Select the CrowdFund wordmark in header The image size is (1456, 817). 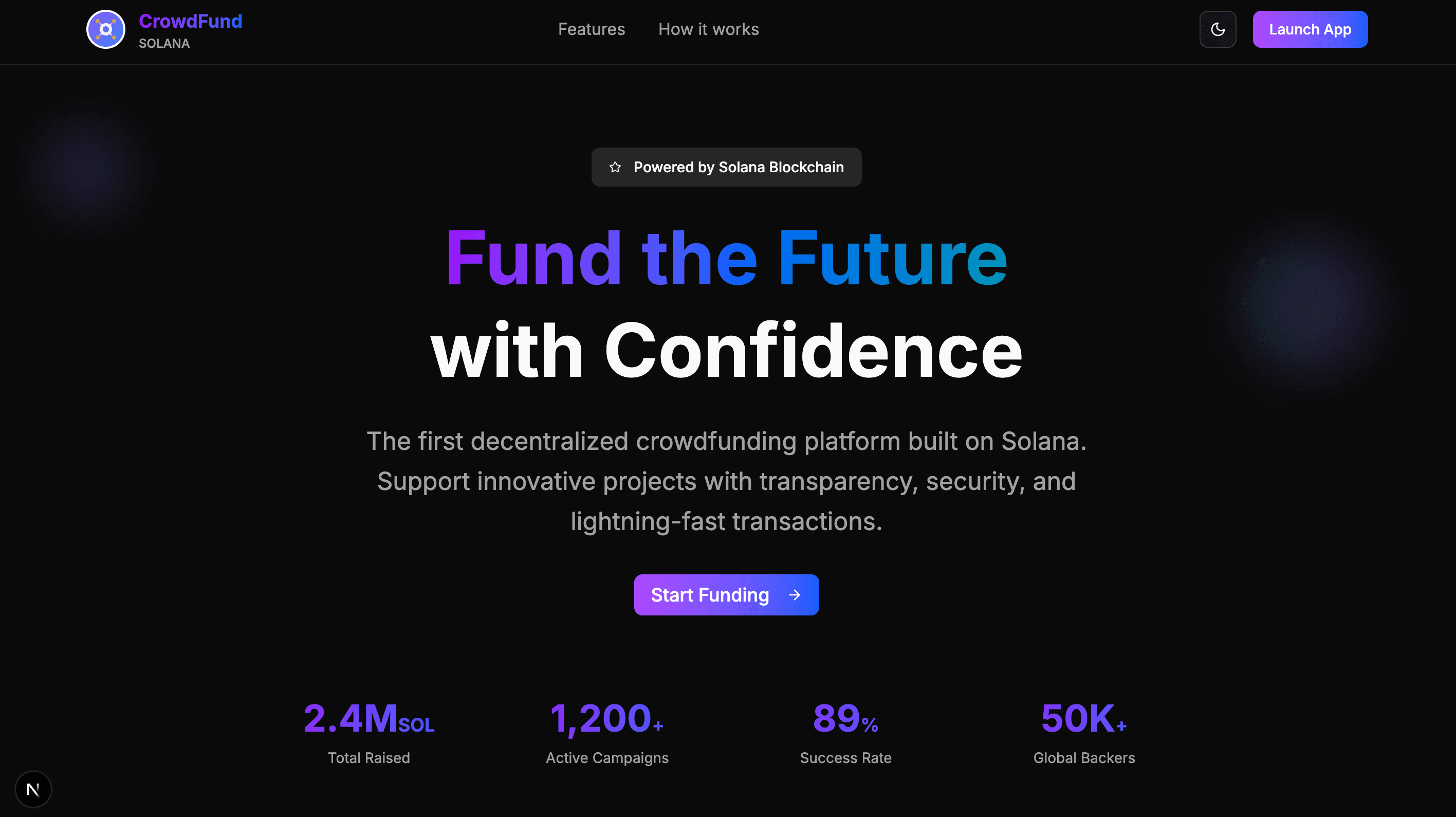191,21
